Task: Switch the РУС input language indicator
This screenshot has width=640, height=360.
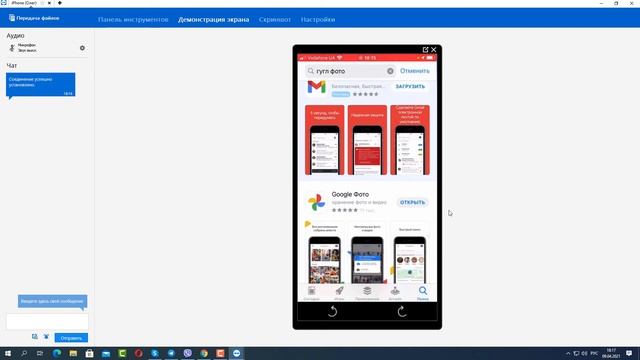Action: (x=594, y=353)
